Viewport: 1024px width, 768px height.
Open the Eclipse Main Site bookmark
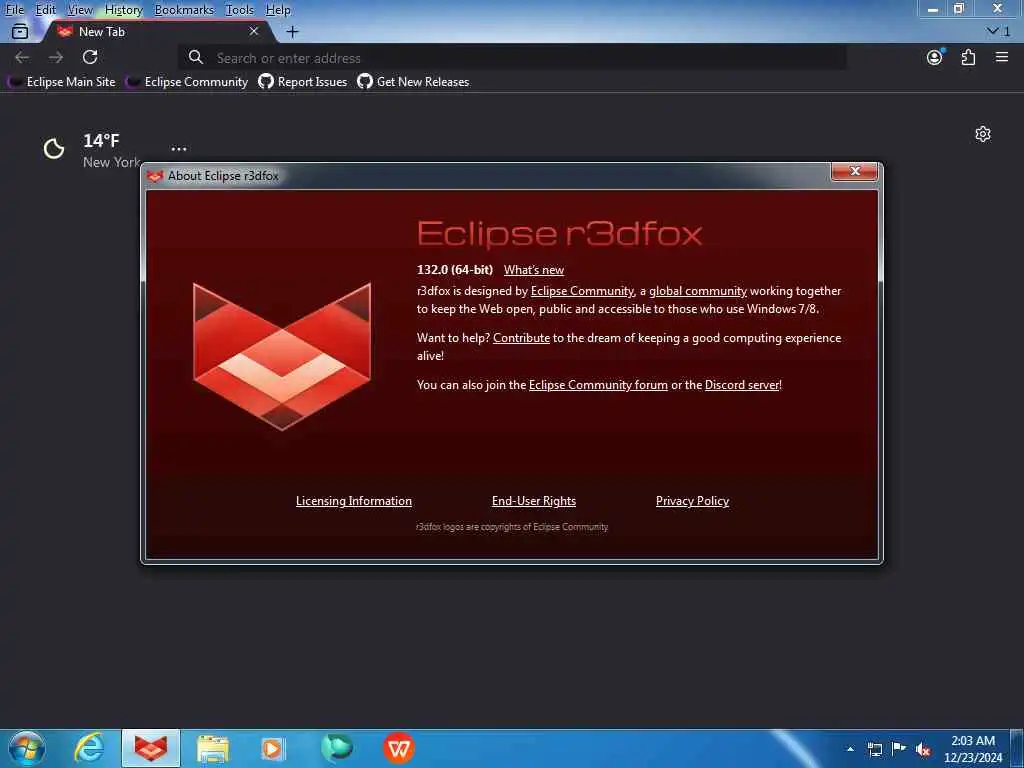coord(62,82)
